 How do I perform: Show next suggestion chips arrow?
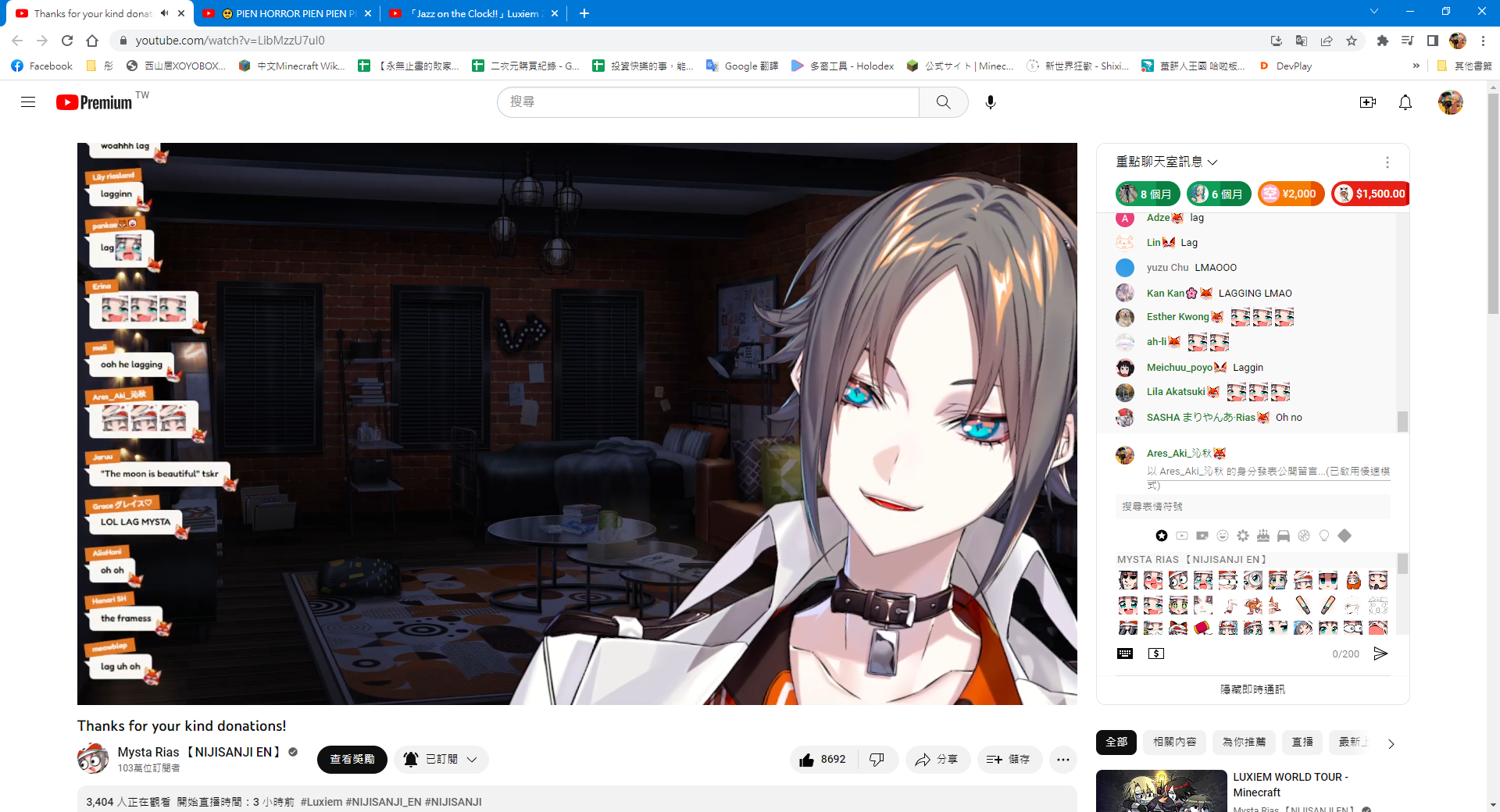pyautogui.click(x=1391, y=743)
